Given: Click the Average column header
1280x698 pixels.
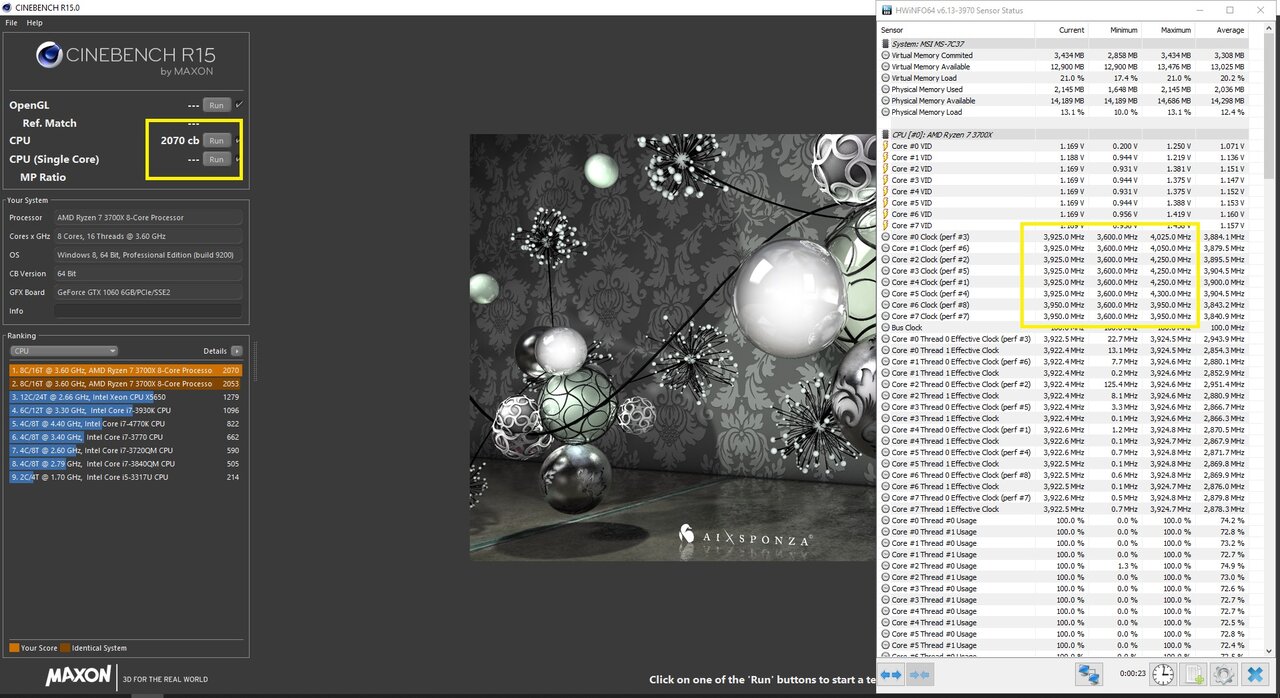Looking at the screenshot, I should pos(1230,30).
